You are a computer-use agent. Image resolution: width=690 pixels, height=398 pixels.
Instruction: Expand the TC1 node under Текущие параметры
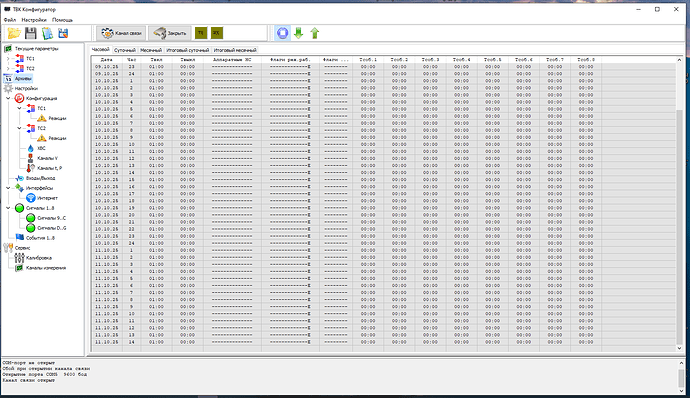coord(8,59)
